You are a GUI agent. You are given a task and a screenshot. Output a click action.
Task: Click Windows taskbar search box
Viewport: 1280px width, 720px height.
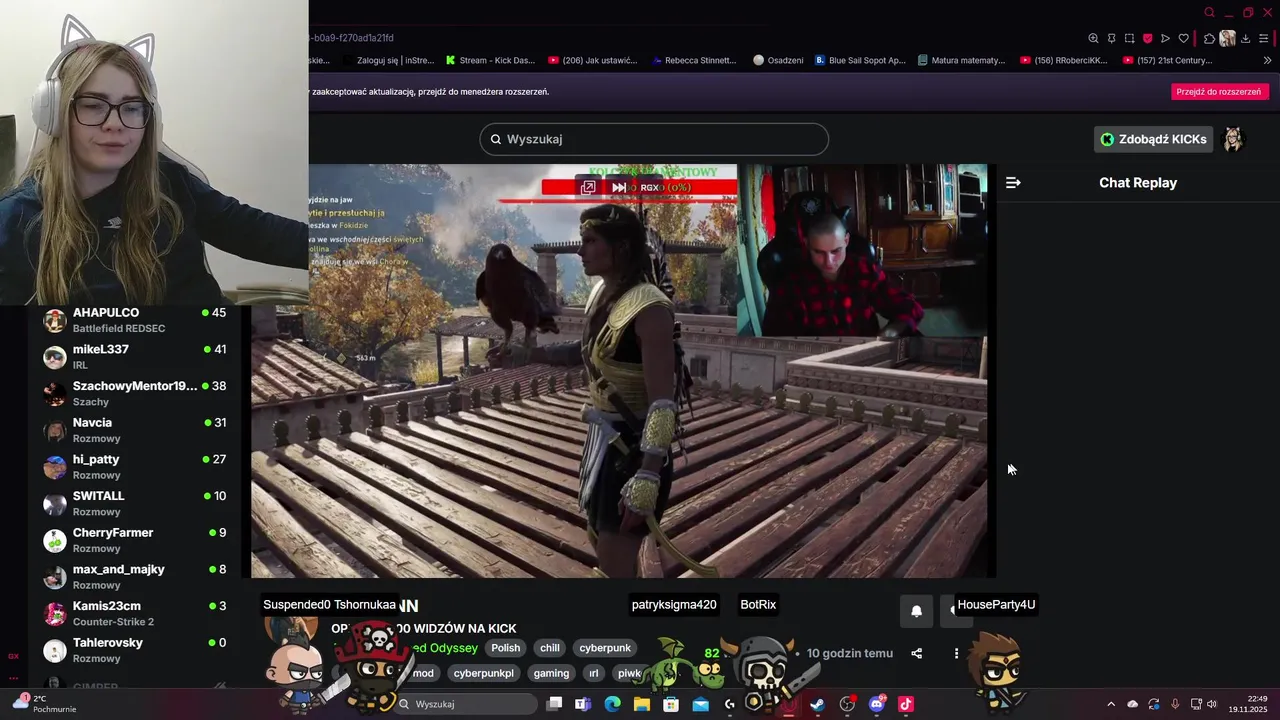[x=466, y=704]
